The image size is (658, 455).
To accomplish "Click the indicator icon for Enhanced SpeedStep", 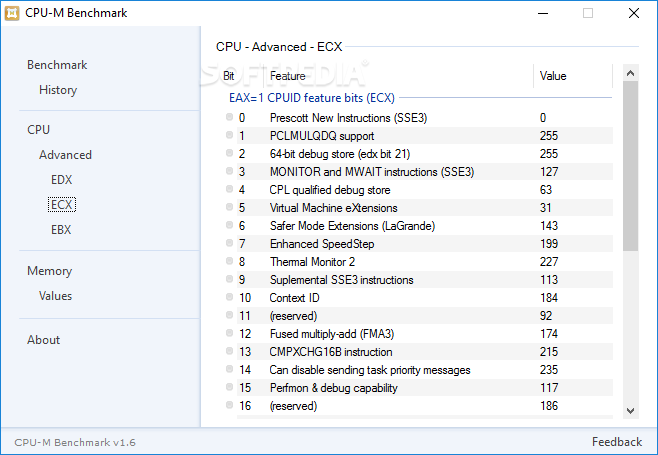I will point(229,243).
